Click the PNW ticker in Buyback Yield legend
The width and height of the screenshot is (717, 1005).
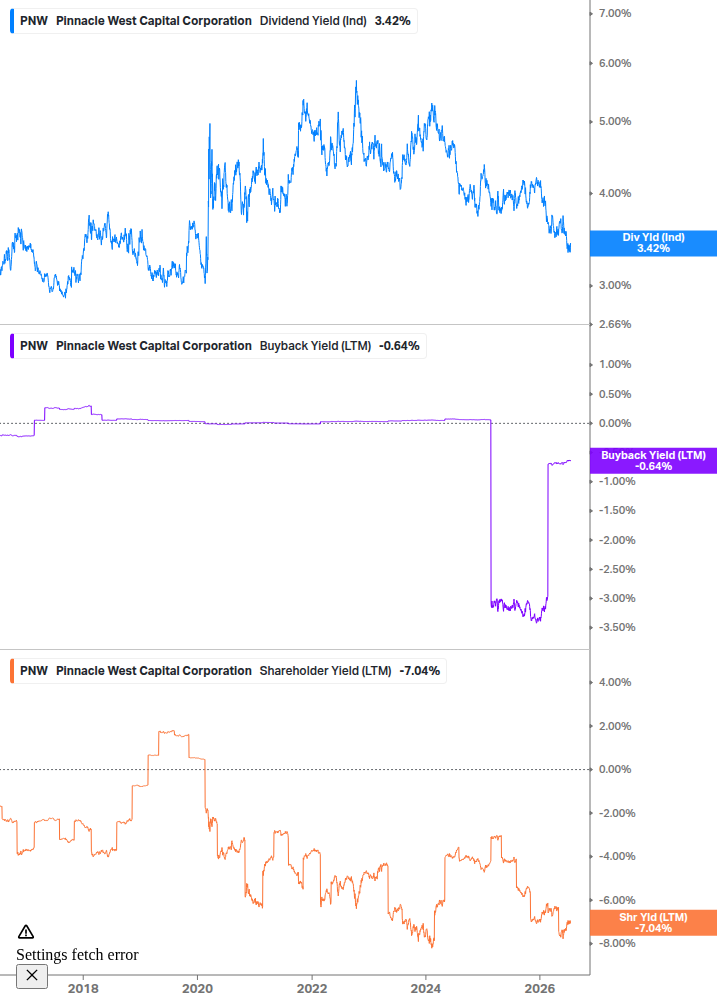pos(34,346)
